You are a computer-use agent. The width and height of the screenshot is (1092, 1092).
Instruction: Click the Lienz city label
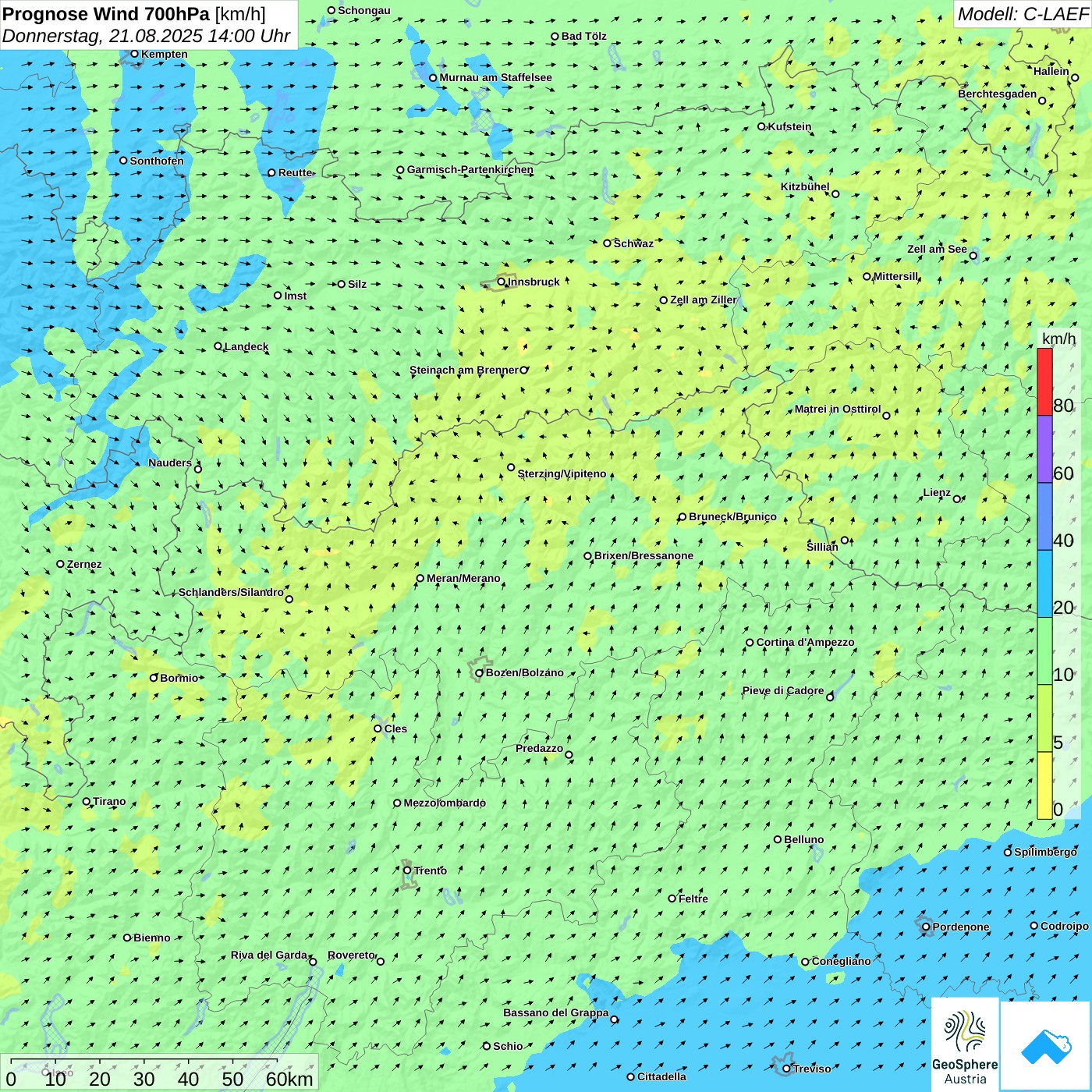point(937,492)
